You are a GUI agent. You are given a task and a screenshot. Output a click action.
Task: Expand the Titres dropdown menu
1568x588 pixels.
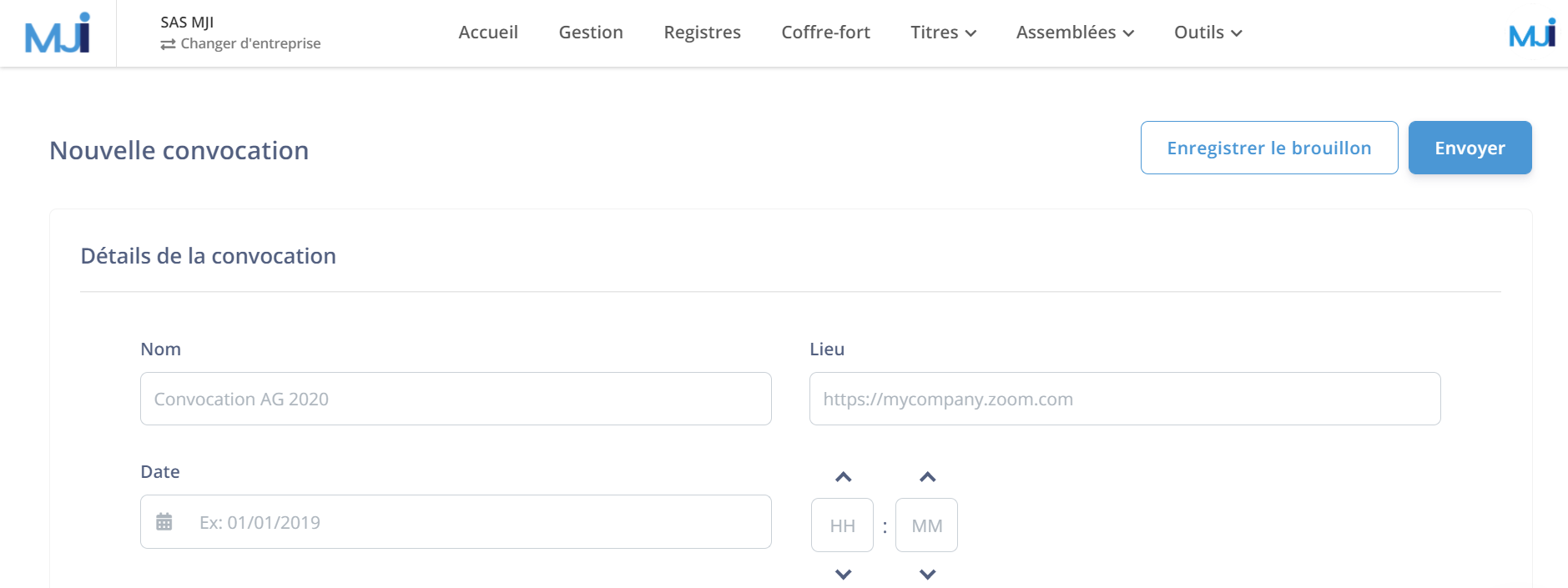coord(943,33)
